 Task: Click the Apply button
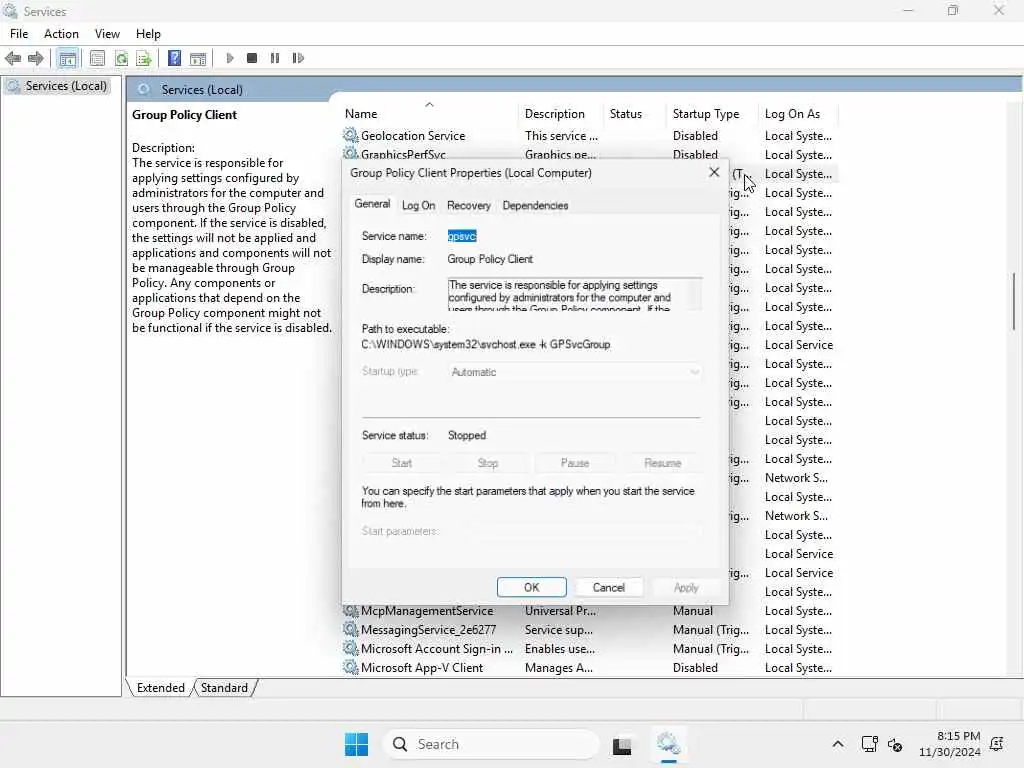pyautogui.click(x=686, y=587)
